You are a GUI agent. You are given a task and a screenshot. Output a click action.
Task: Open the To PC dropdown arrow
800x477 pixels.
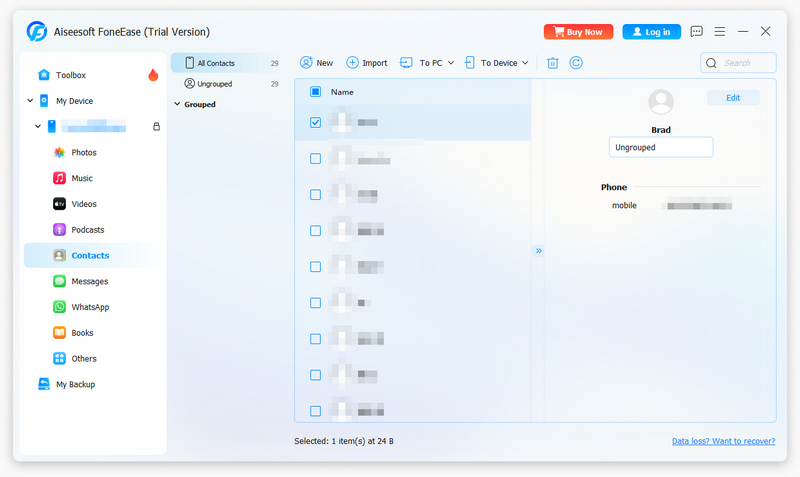tap(451, 63)
